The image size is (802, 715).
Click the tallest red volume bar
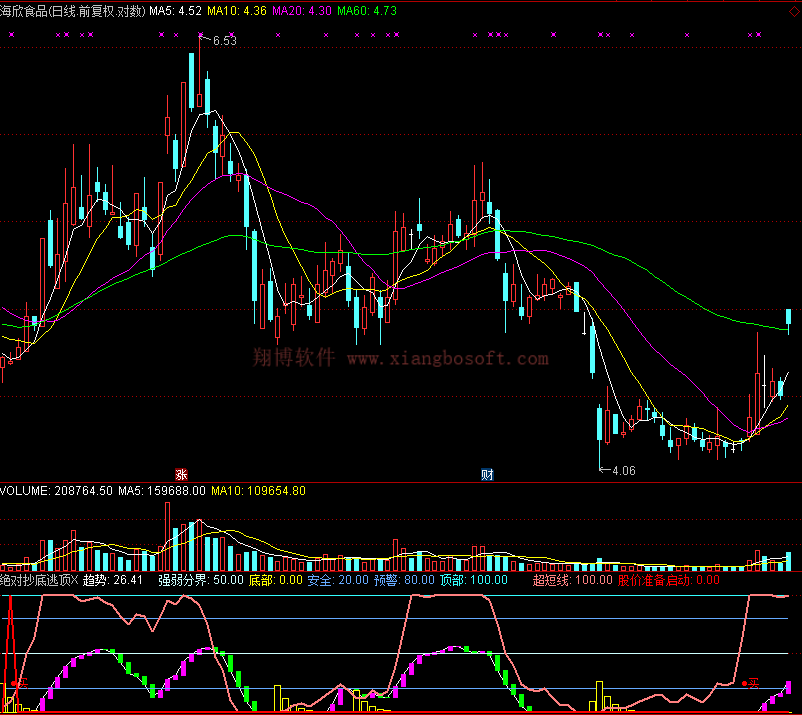[167, 537]
